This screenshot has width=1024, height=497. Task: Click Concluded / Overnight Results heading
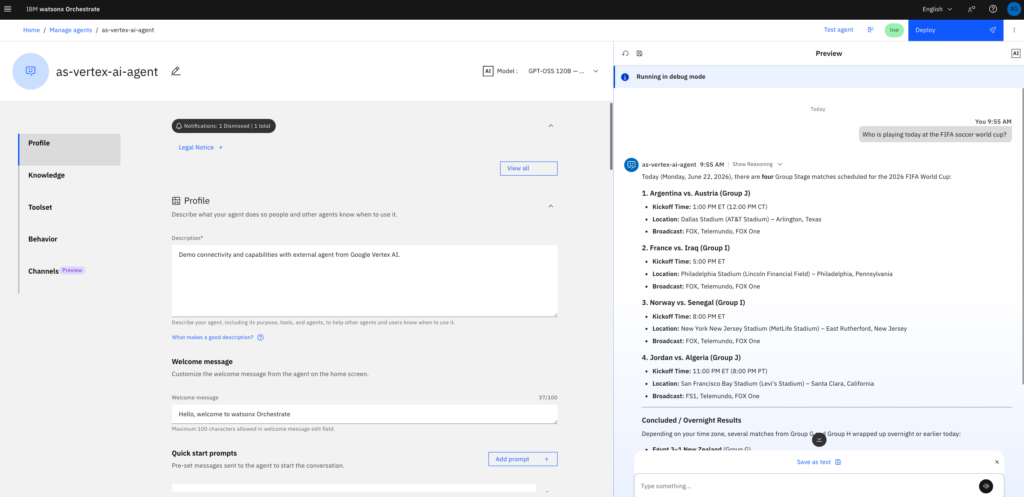692,420
